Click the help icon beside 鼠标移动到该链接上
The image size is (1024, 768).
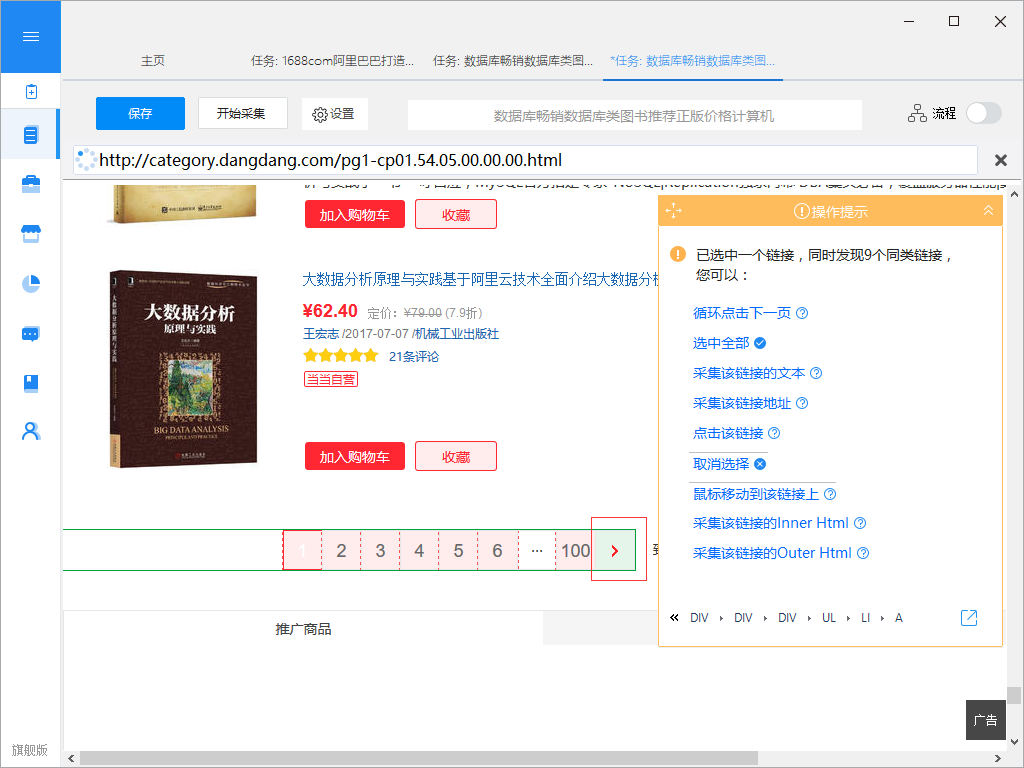pos(830,494)
